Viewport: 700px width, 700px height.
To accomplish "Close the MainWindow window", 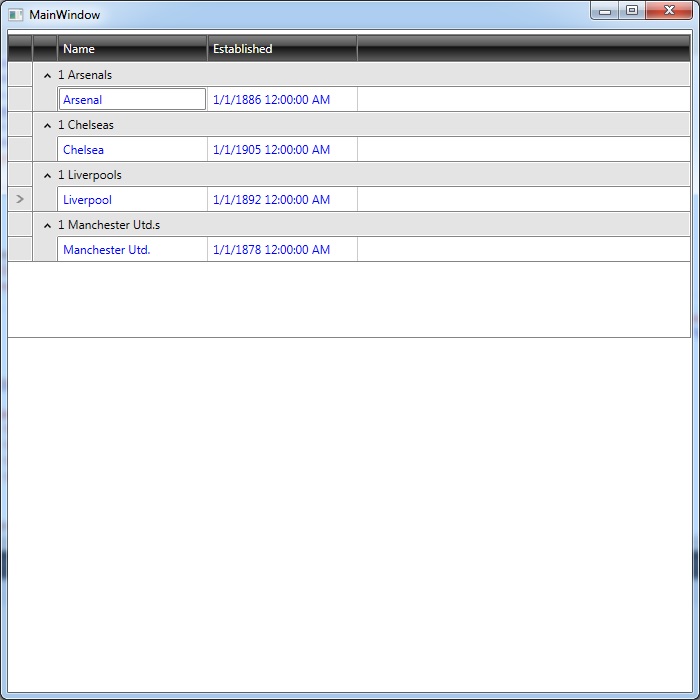I will click(669, 11).
